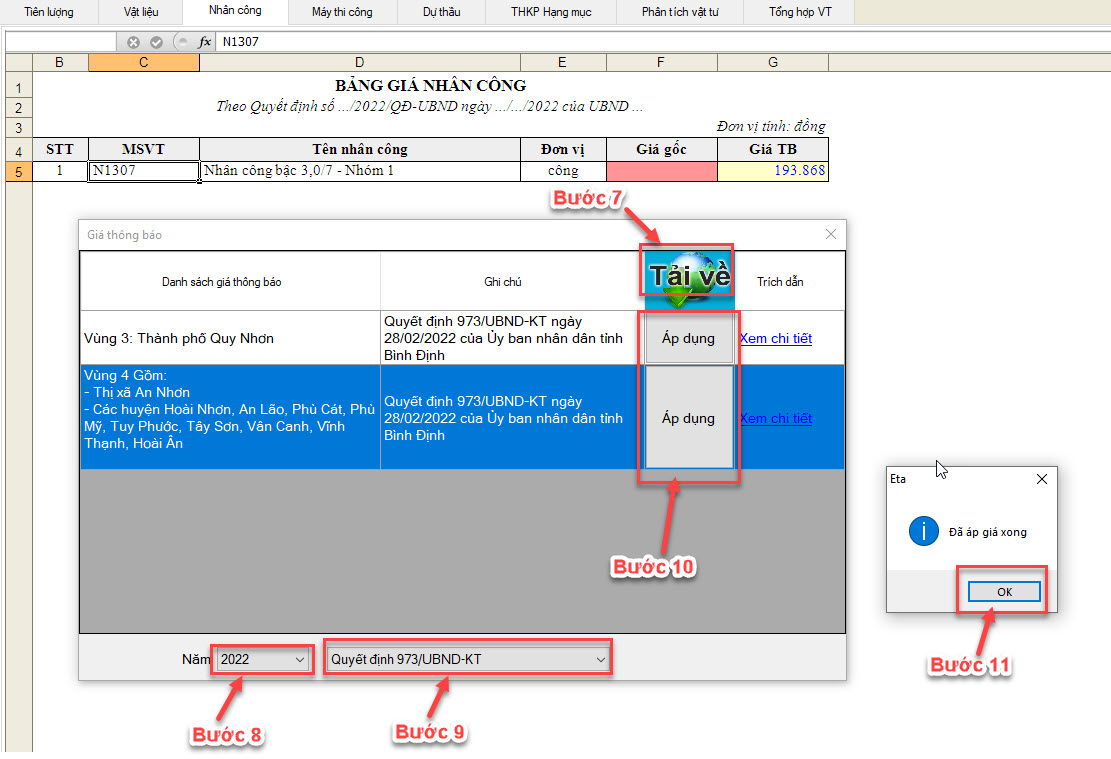
Task: Click Áp dụng for Vùng 4 row
Action: [688, 418]
